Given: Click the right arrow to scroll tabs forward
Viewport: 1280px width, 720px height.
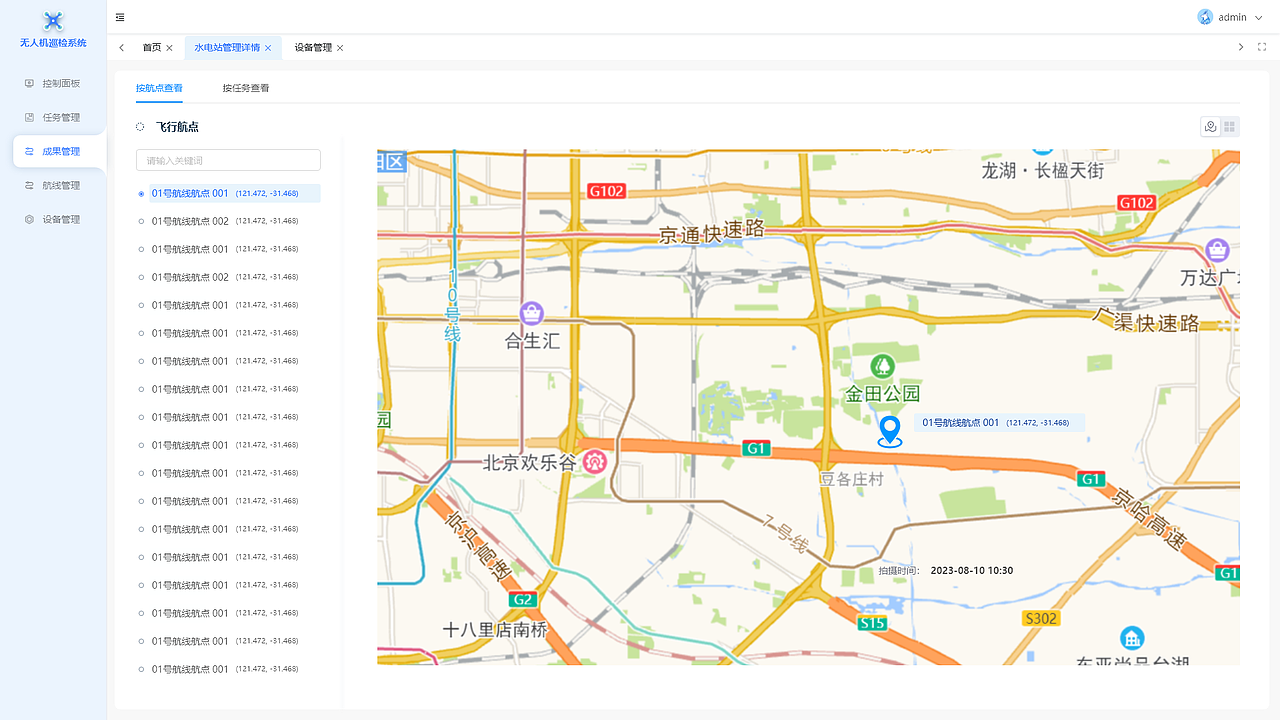Looking at the screenshot, I should tap(1241, 47).
